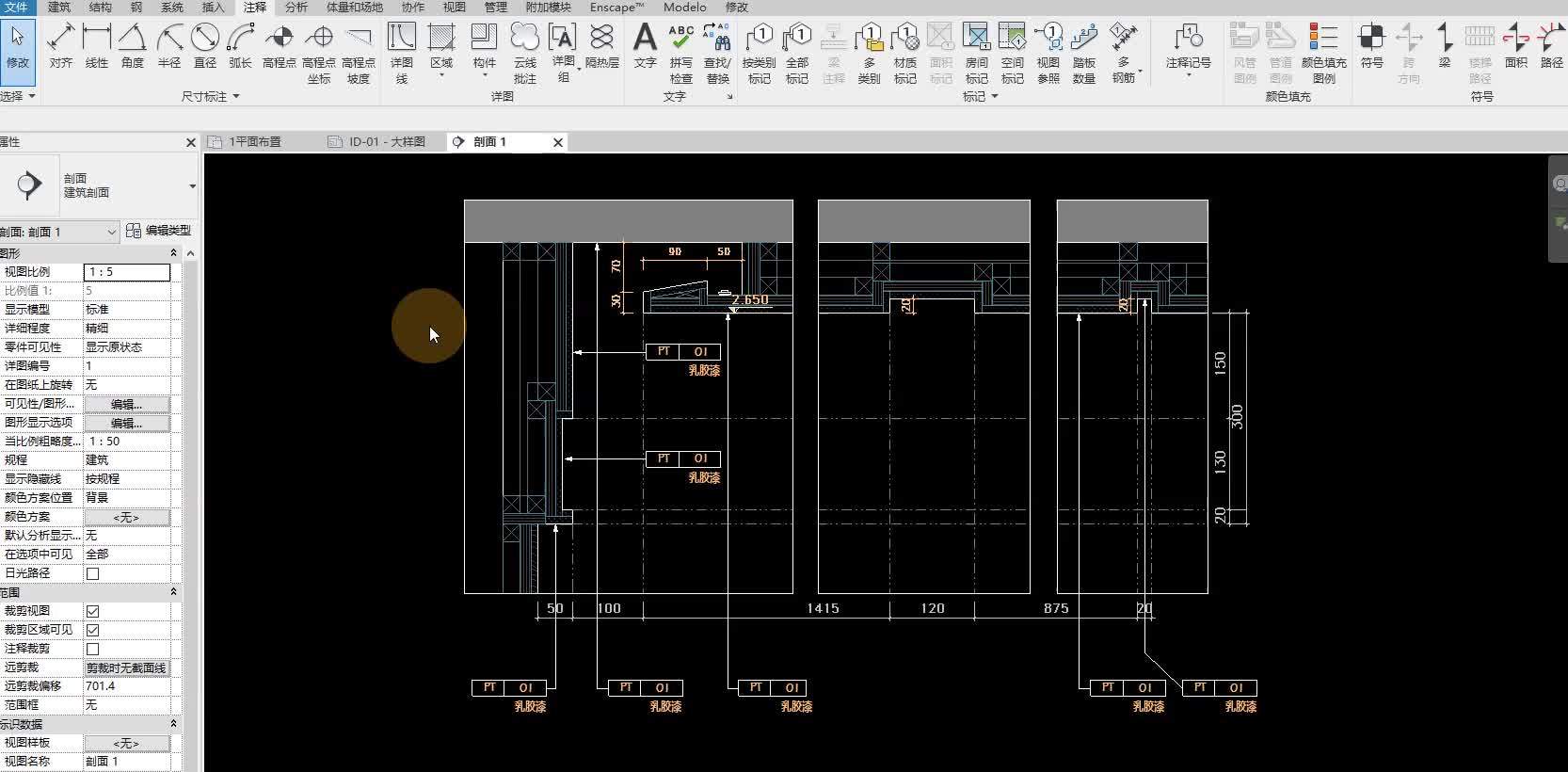Click the 高程点坐标 spot coordinate tool
This screenshot has height=772, width=1568.
tap(319, 54)
